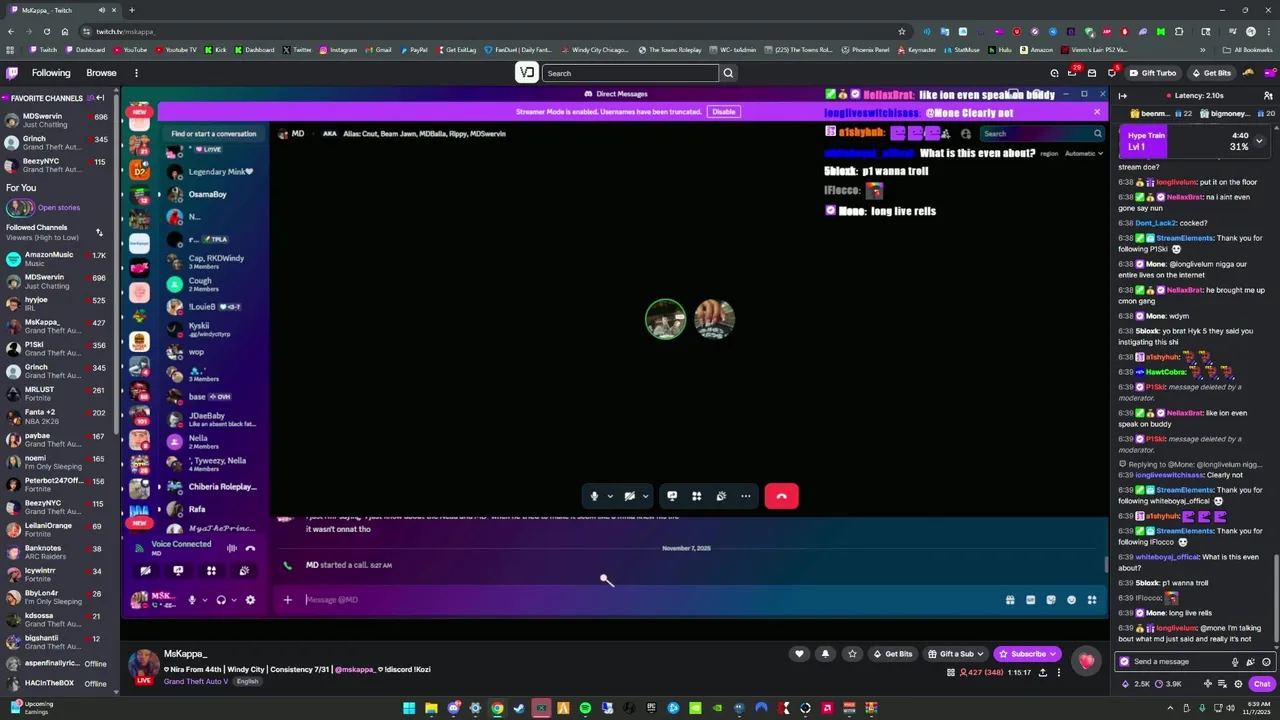Toggle the camera in Discord call controls

point(629,496)
